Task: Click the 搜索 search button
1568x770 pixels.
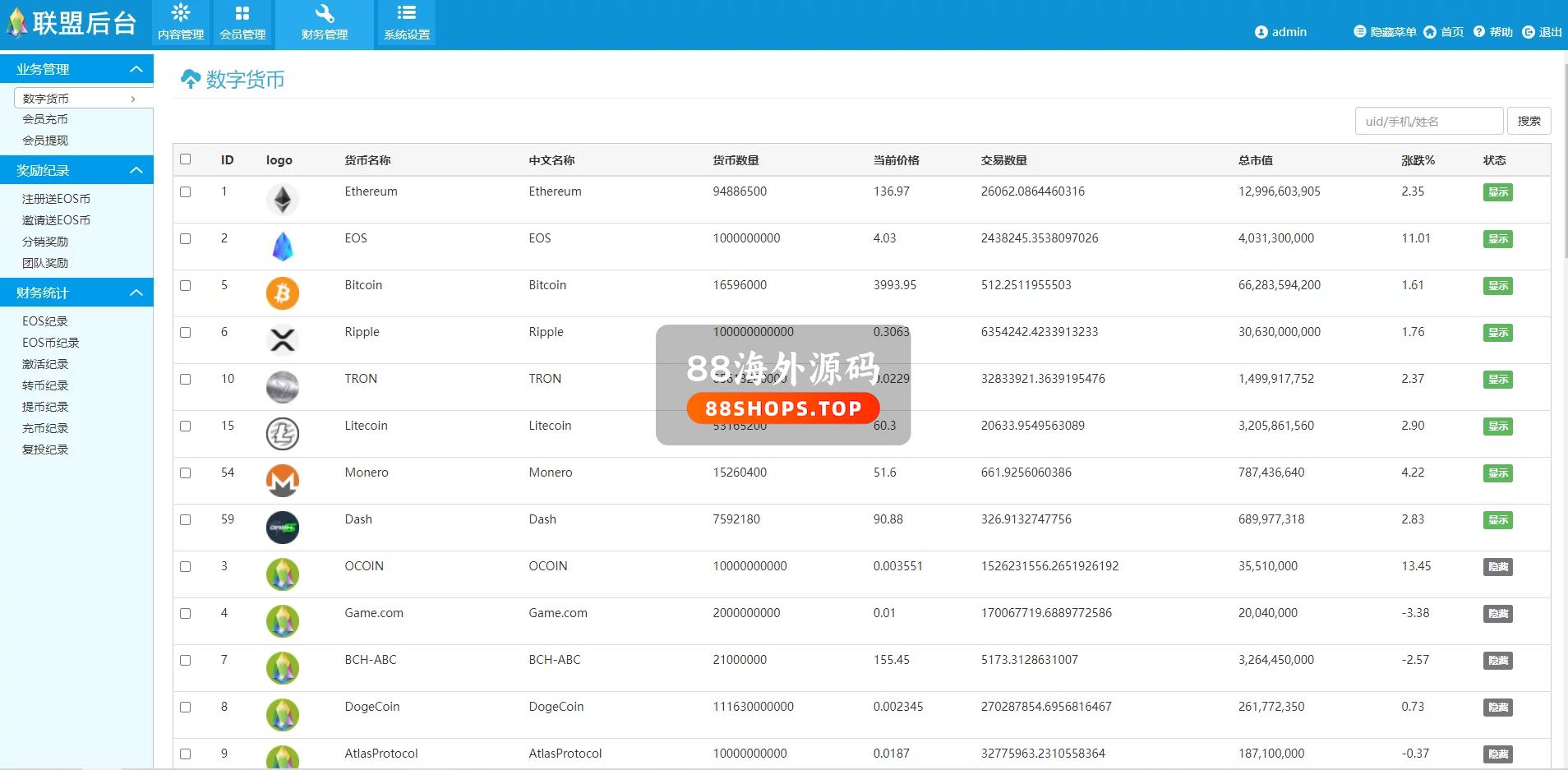Action: [1529, 121]
